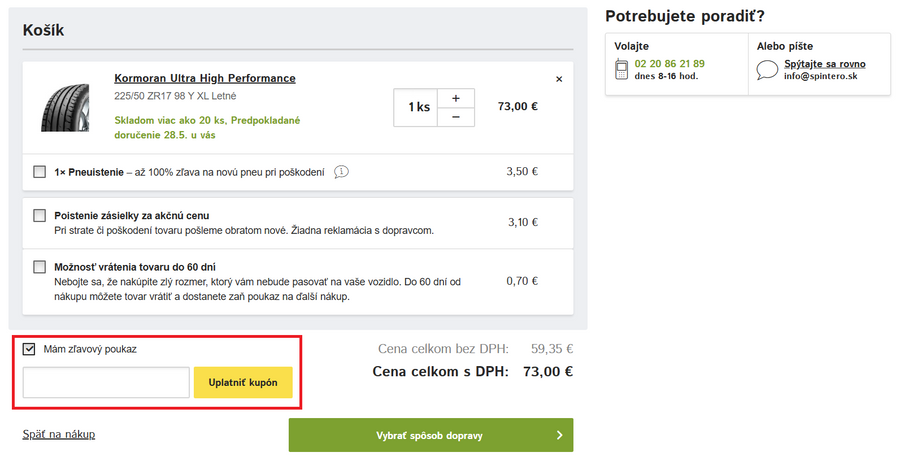The height and width of the screenshot is (461, 900).
Task: Click the chat bubble icon under Alebo píšte
Action: [x=767, y=70]
